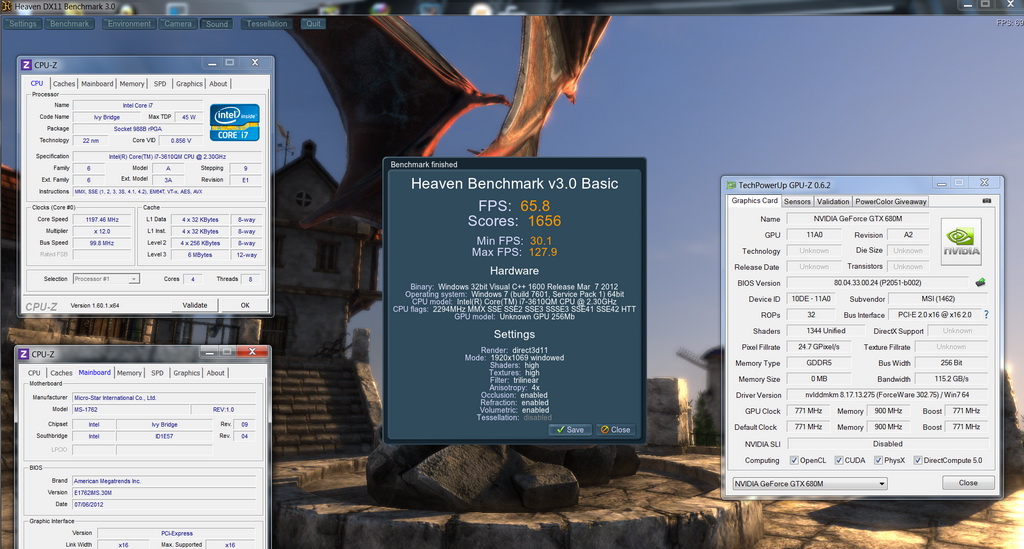Click Quit in the Heaven menu bar
The height and width of the screenshot is (549, 1024).
click(313, 24)
